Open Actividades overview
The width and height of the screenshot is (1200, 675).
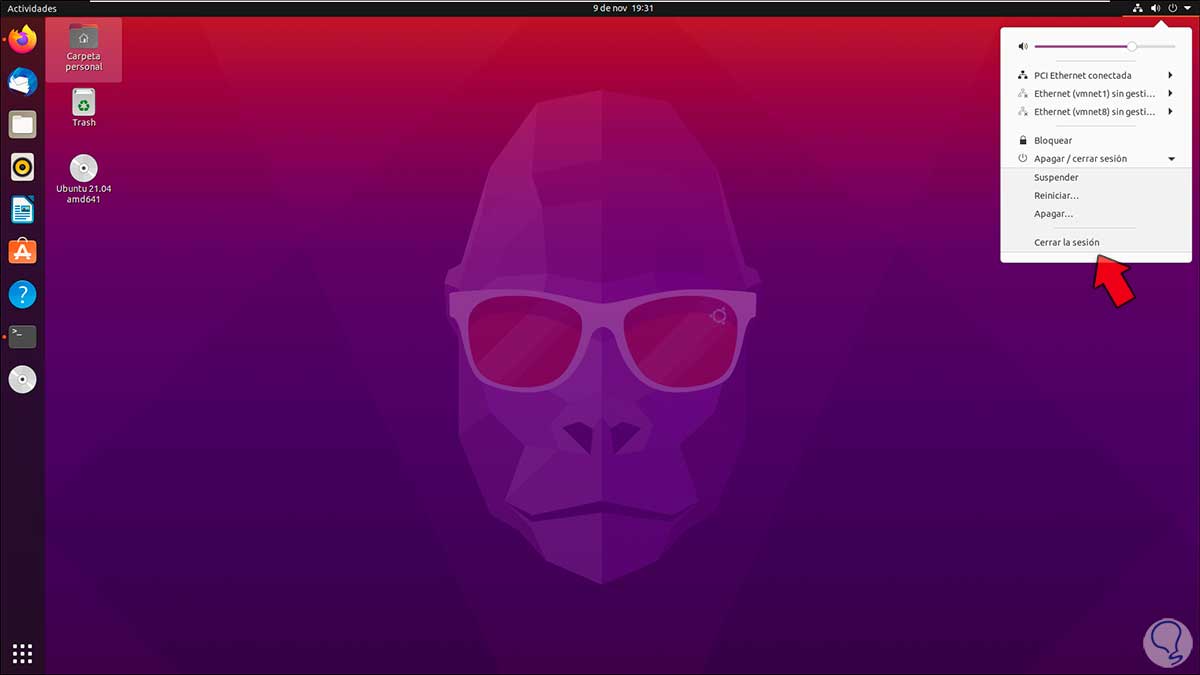32,8
